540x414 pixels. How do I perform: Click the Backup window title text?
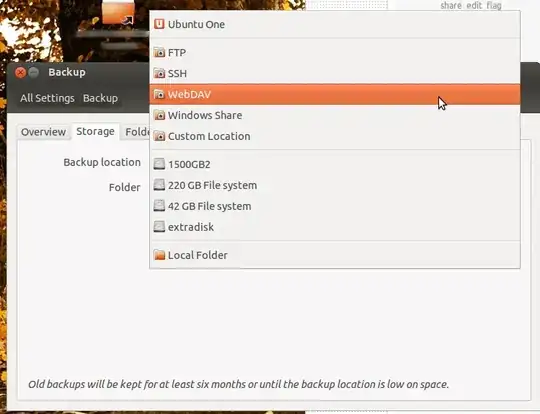click(x=67, y=72)
